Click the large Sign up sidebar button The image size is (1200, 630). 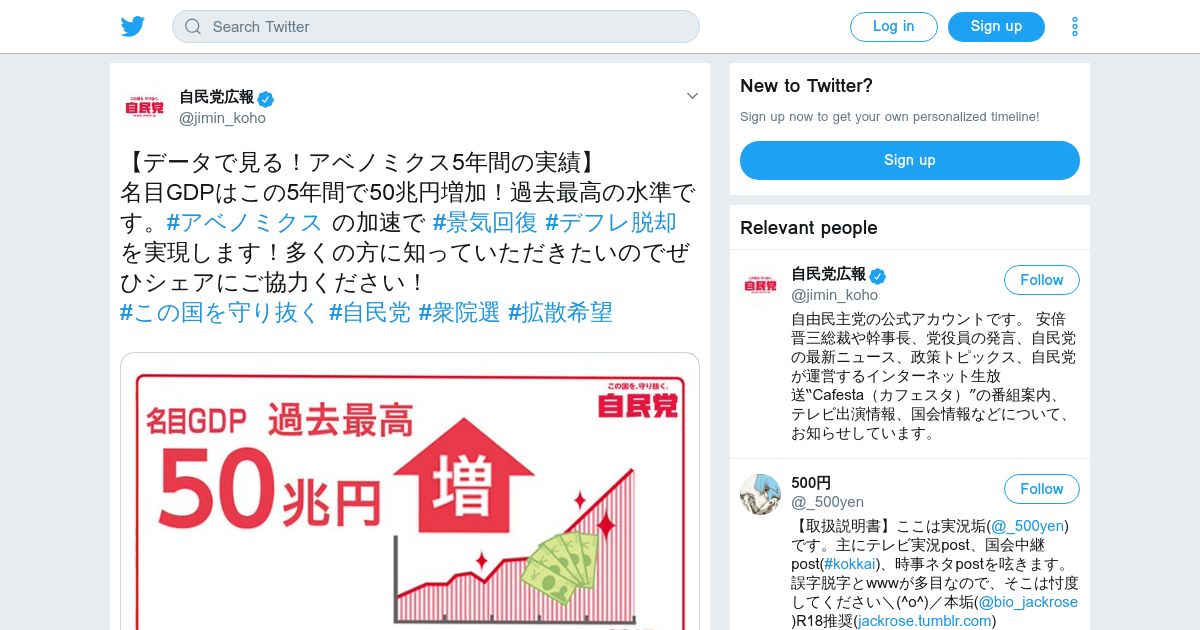tap(910, 161)
